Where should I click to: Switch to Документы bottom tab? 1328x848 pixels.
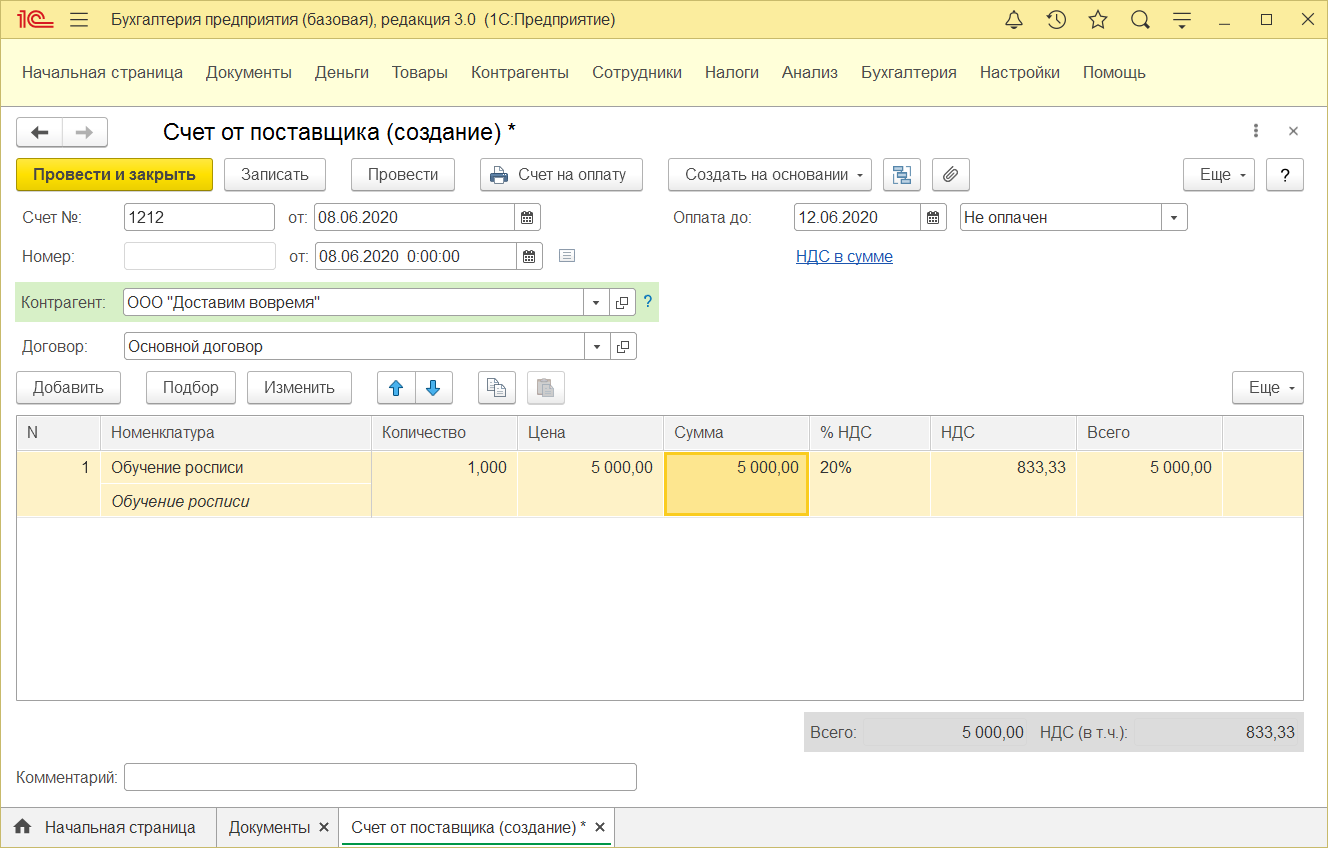pos(269,827)
